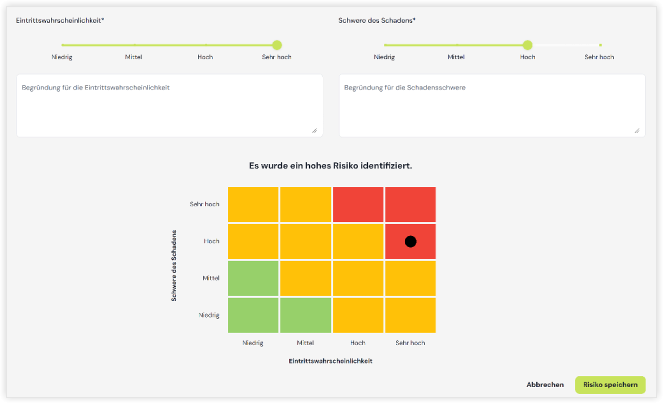Viewport: 663px width, 403px height.
Task: Click the green cell at Mittel severity, Niedrig probability
Action: [x=253, y=278]
